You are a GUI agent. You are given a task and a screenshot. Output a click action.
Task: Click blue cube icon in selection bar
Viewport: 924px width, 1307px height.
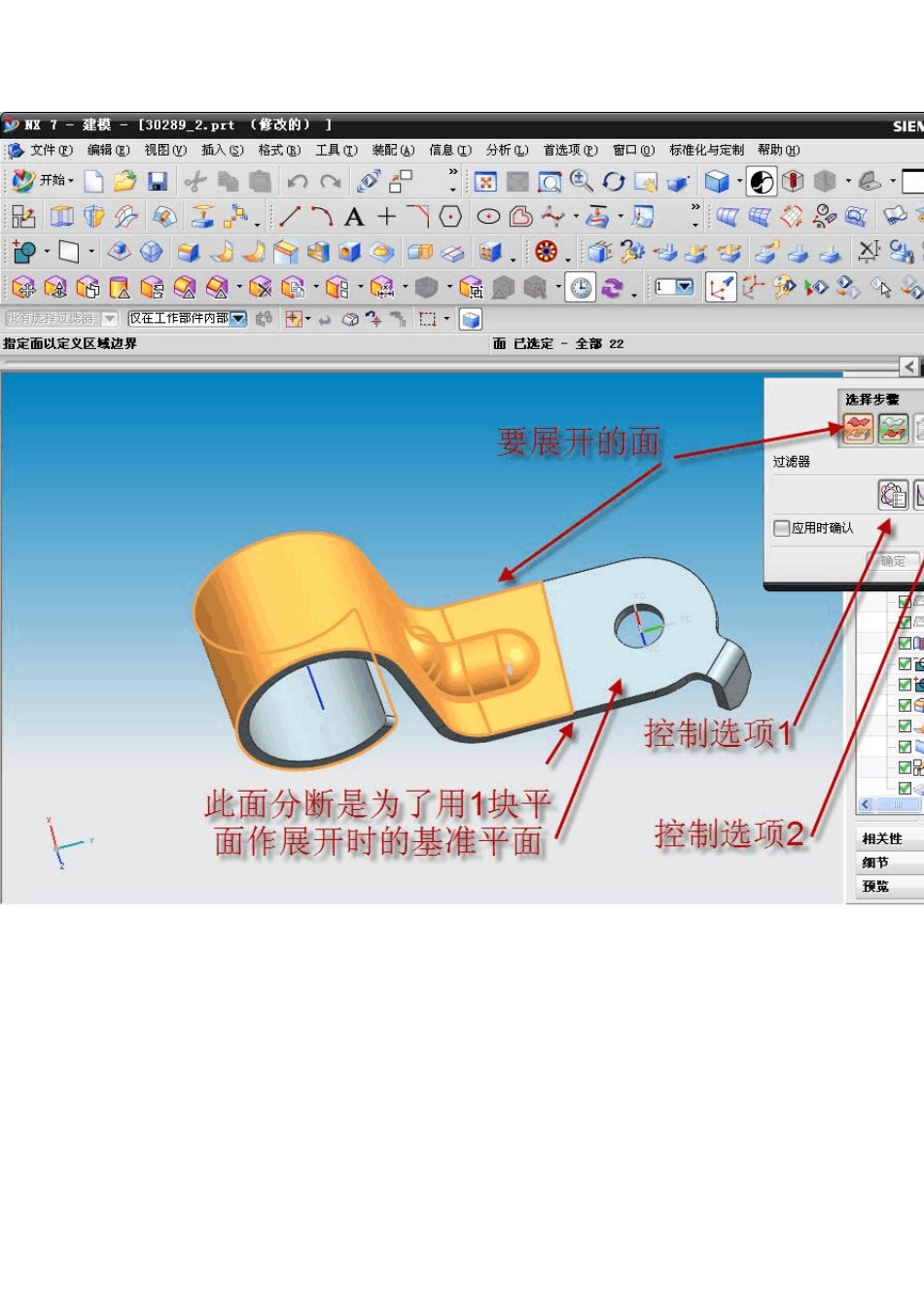(471, 319)
